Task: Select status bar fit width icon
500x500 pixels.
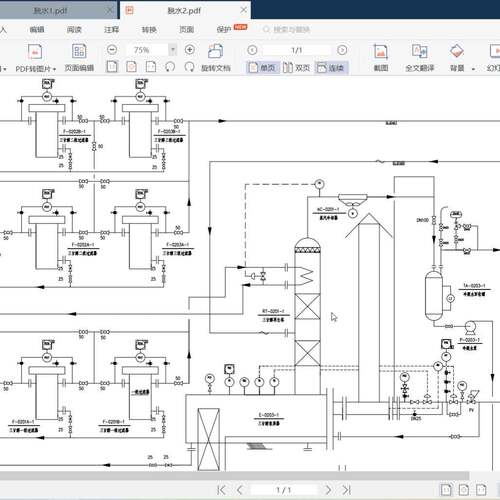Action: pyautogui.click(x=481, y=489)
